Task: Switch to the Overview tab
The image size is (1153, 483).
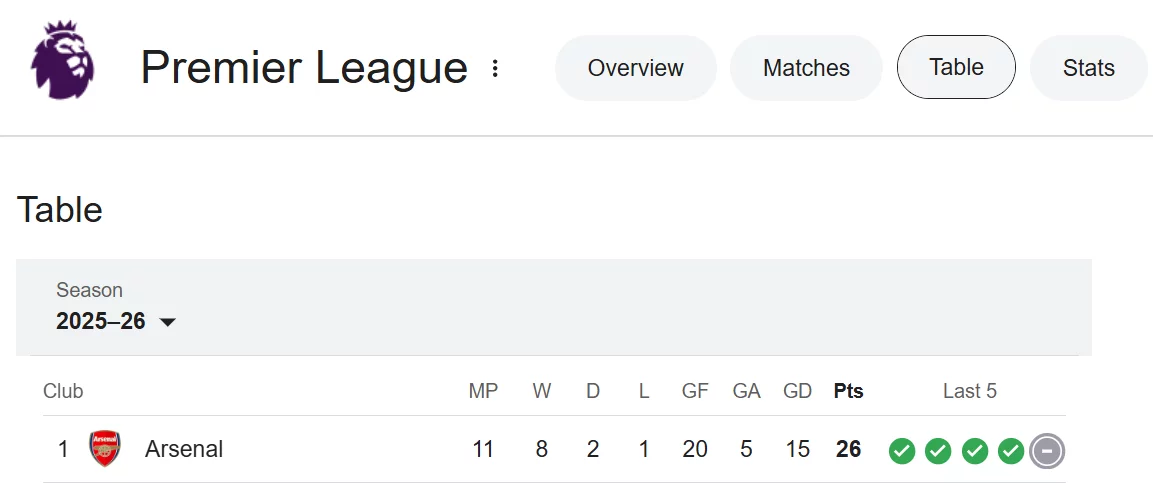Action: (635, 68)
